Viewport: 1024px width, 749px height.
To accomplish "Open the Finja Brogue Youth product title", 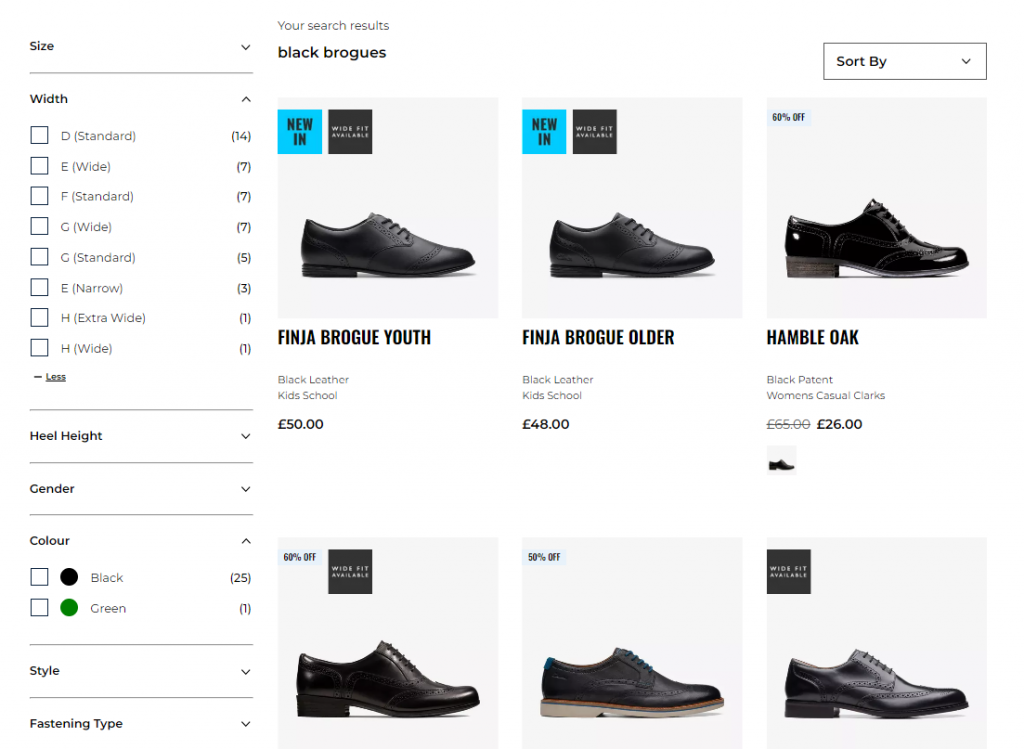I will 354,338.
